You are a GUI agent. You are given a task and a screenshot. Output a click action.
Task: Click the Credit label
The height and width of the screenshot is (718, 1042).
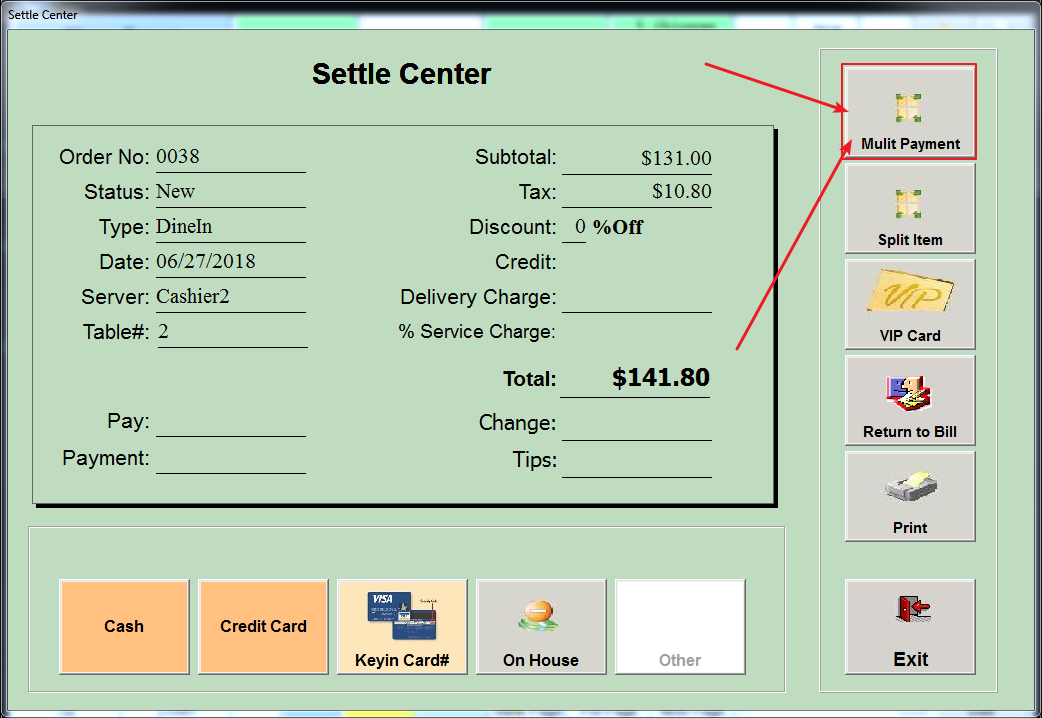(x=525, y=262)
